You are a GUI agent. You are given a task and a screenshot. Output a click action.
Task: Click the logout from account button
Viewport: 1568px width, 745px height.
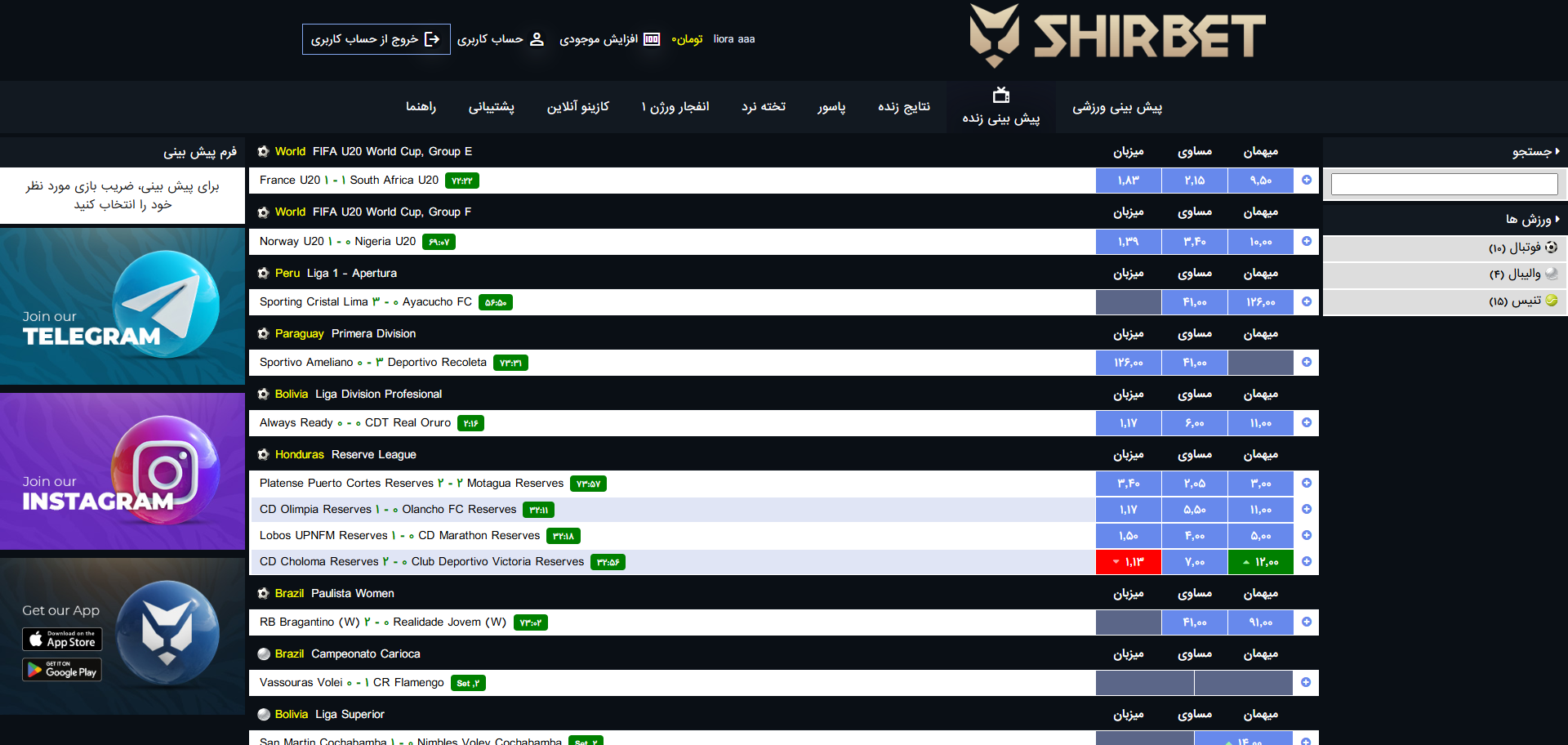click(376, 39)
